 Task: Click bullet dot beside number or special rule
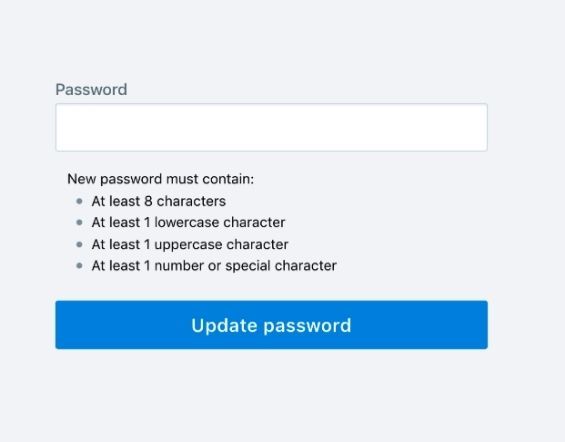point(80,266)
